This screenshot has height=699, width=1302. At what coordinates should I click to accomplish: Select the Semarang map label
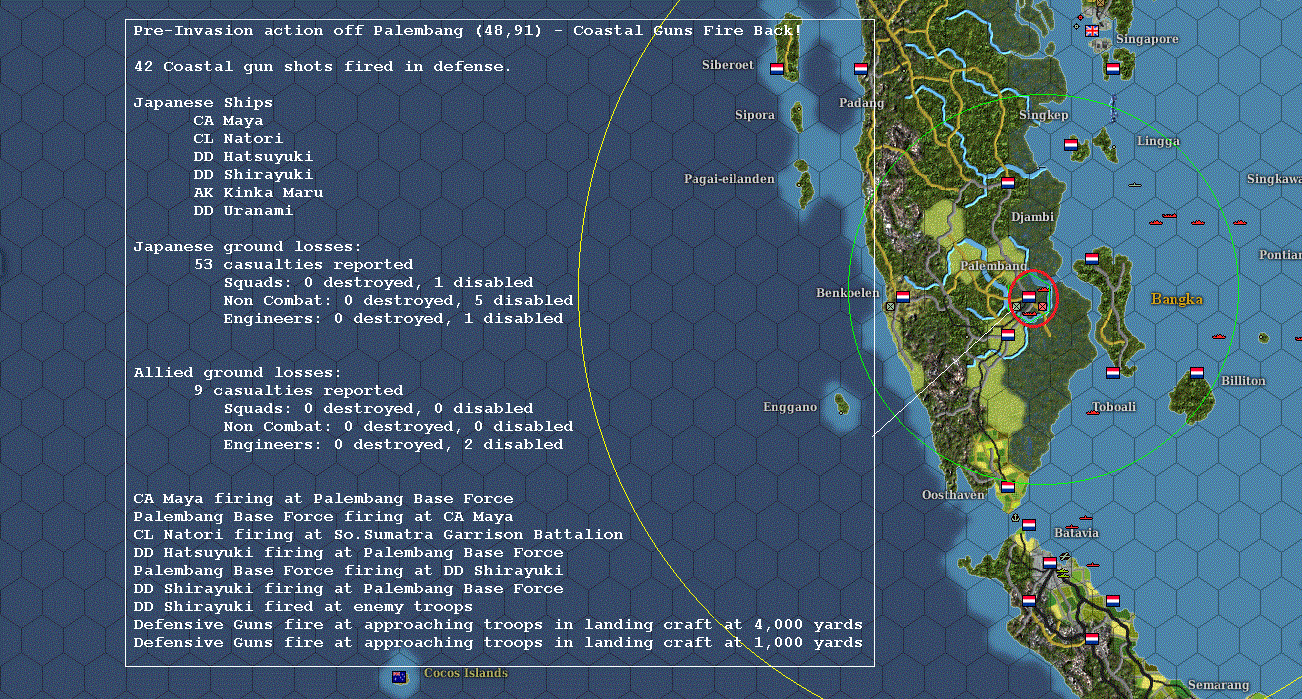pyautogui.click(x=1218, y=685)
